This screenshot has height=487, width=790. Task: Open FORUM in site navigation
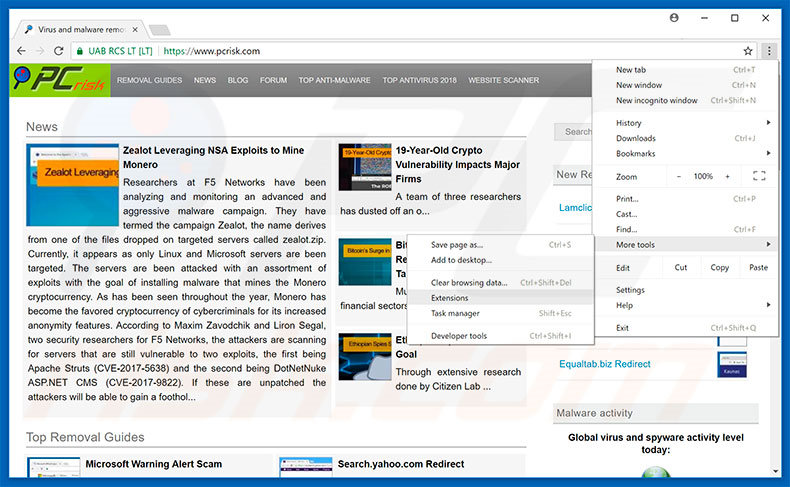pos(274,80)
